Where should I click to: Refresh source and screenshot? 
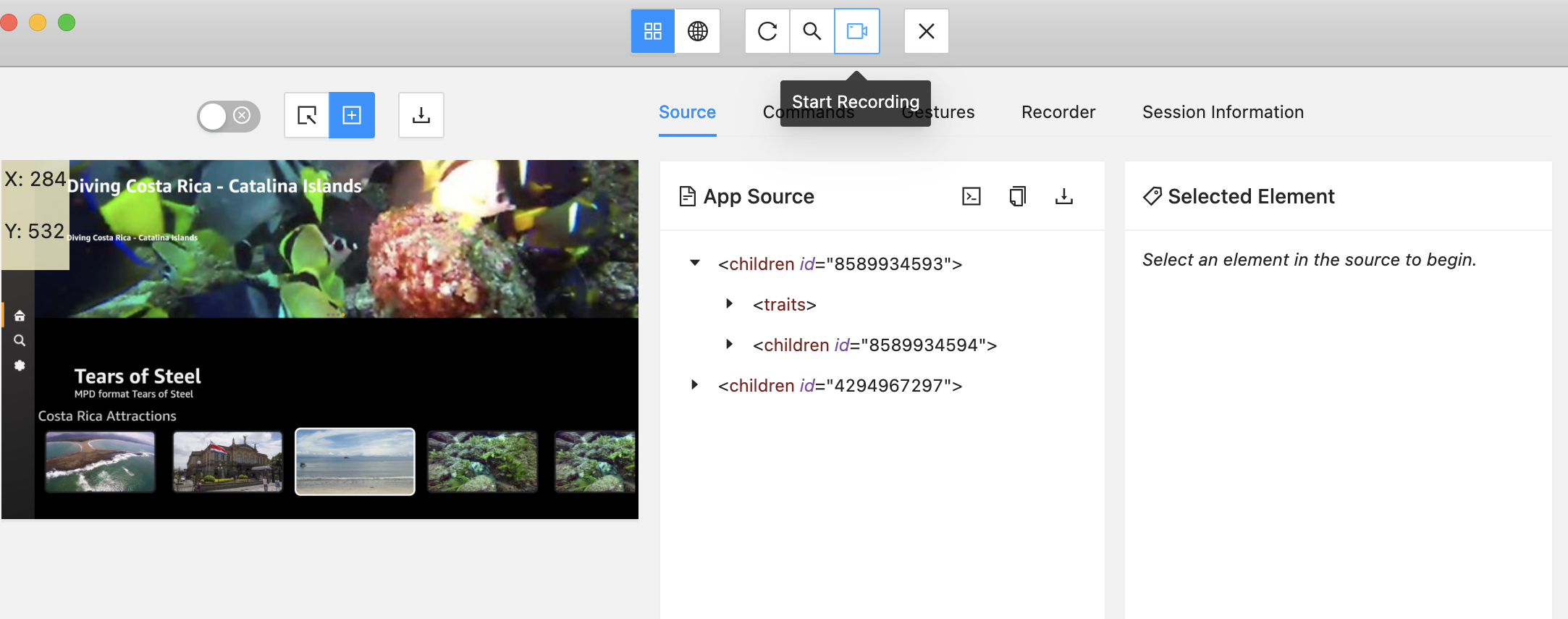(x=767, y=31)
